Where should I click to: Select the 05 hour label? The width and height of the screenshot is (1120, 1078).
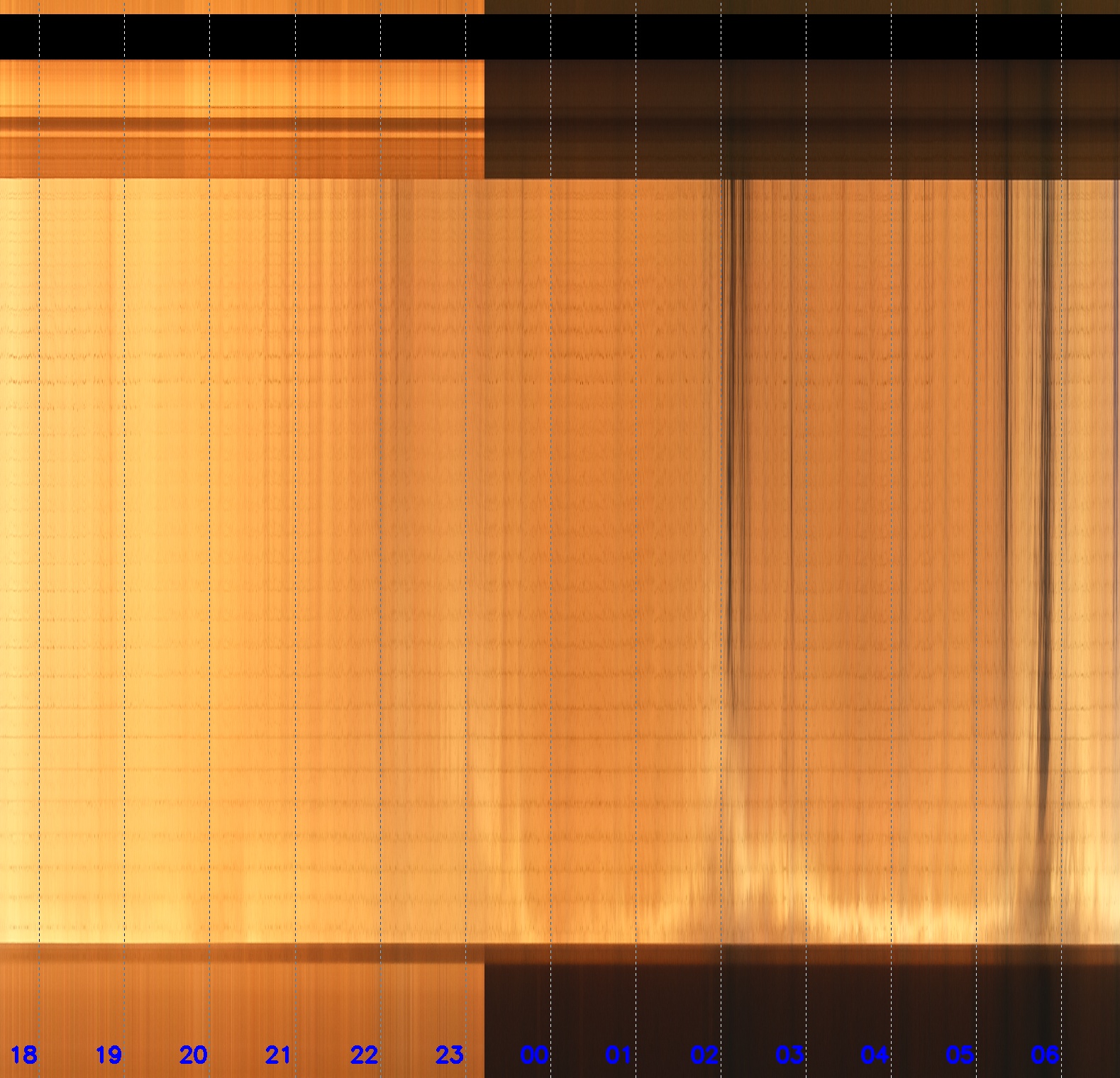coord(960,1055)
